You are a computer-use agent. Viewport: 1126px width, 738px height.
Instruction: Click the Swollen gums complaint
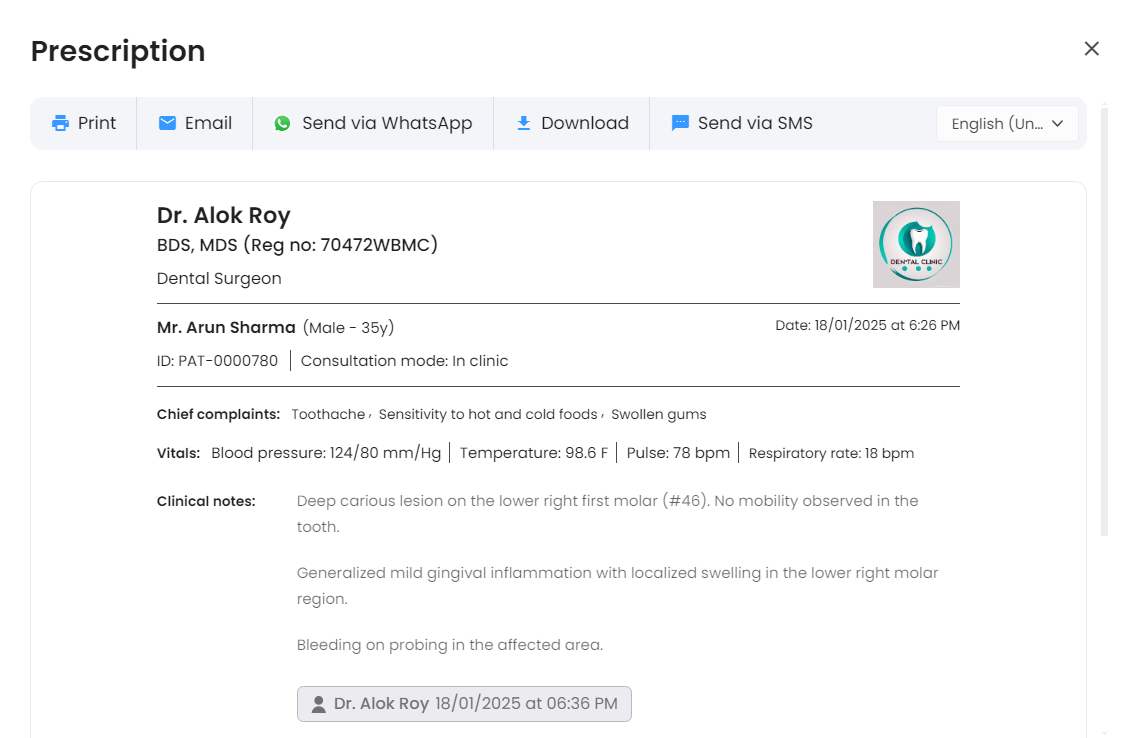658,414
